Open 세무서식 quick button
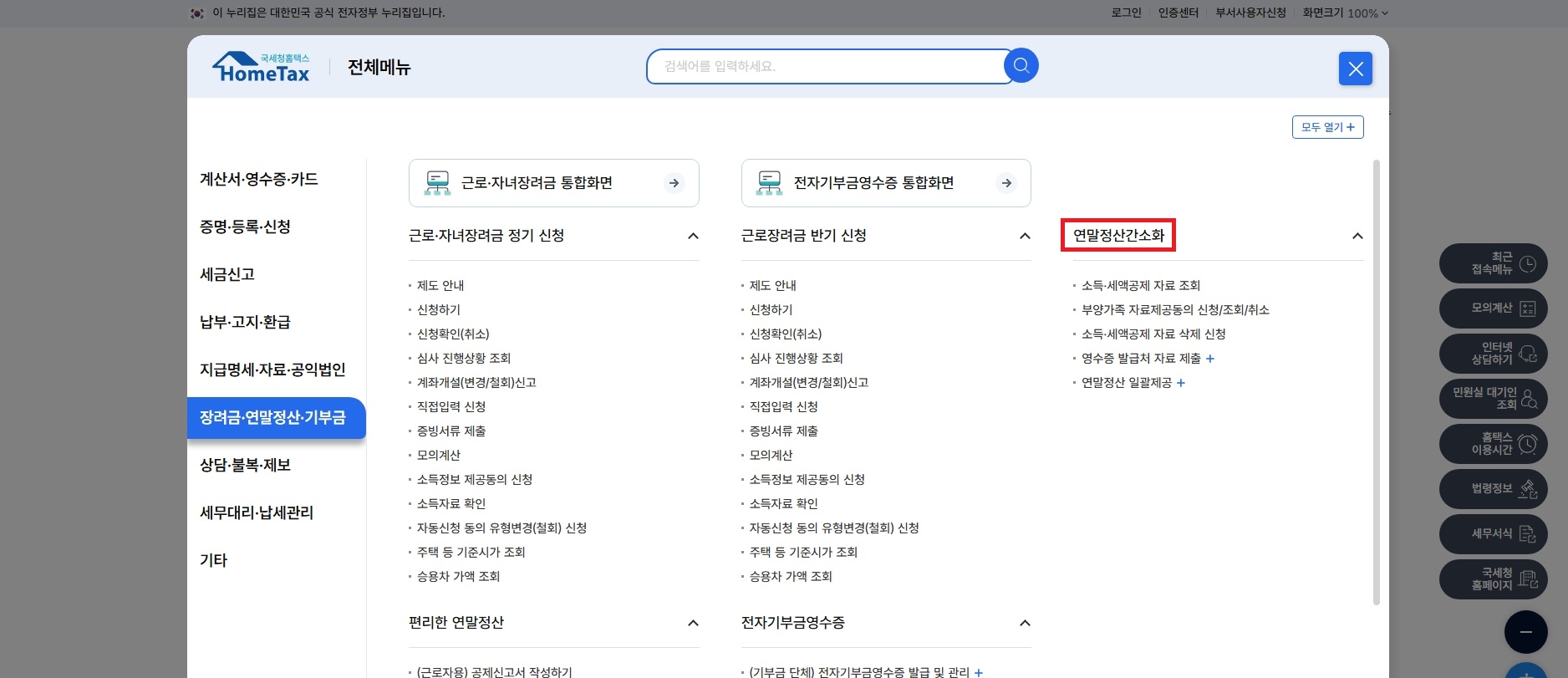1568x678 pixels. click(1493, 534)
